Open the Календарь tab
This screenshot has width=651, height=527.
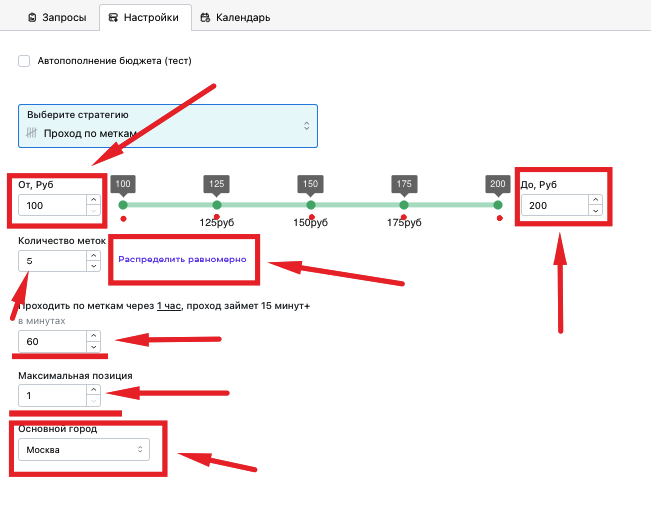[235, 17]
